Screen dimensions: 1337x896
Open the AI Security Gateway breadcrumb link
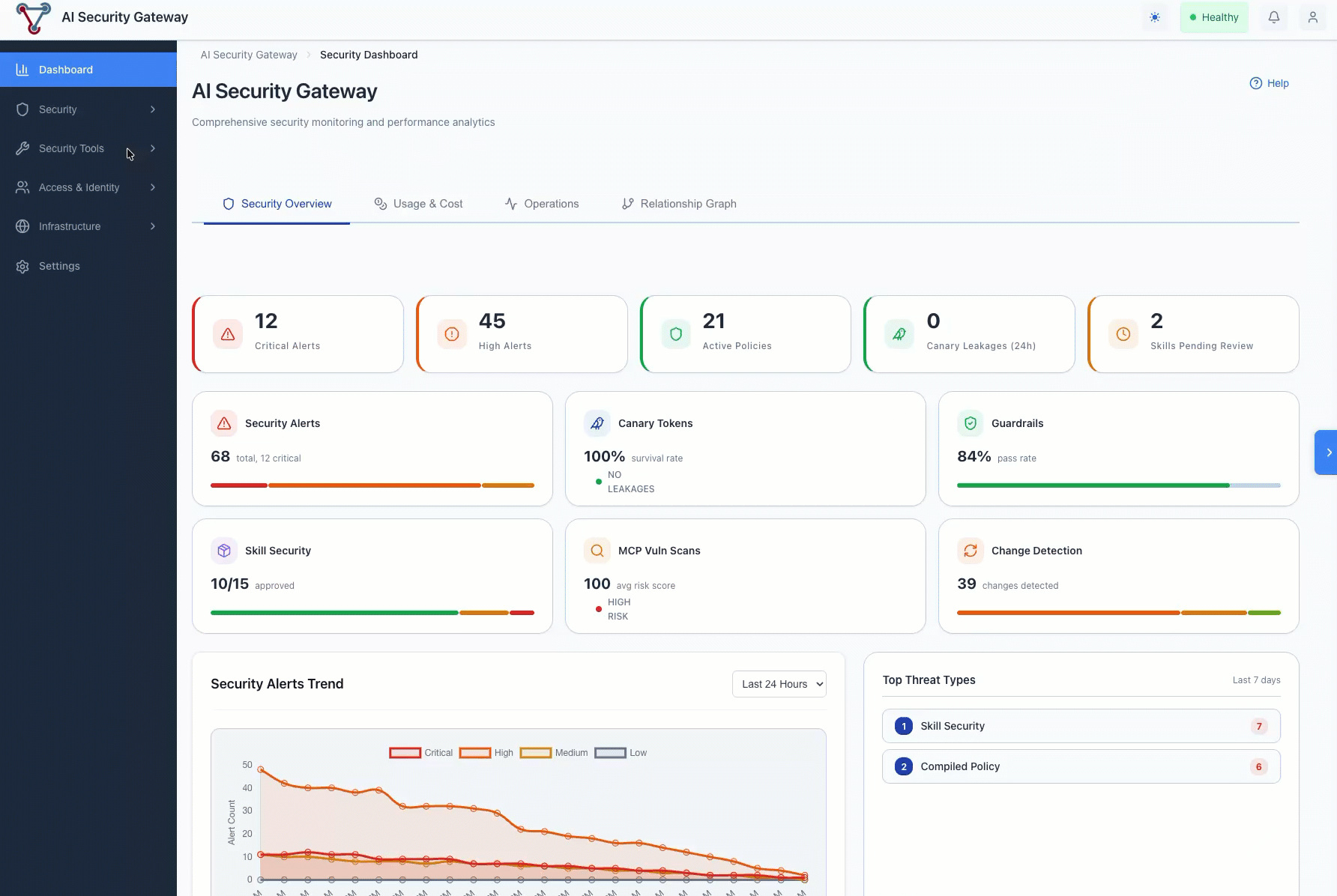(x=248, y=54)
